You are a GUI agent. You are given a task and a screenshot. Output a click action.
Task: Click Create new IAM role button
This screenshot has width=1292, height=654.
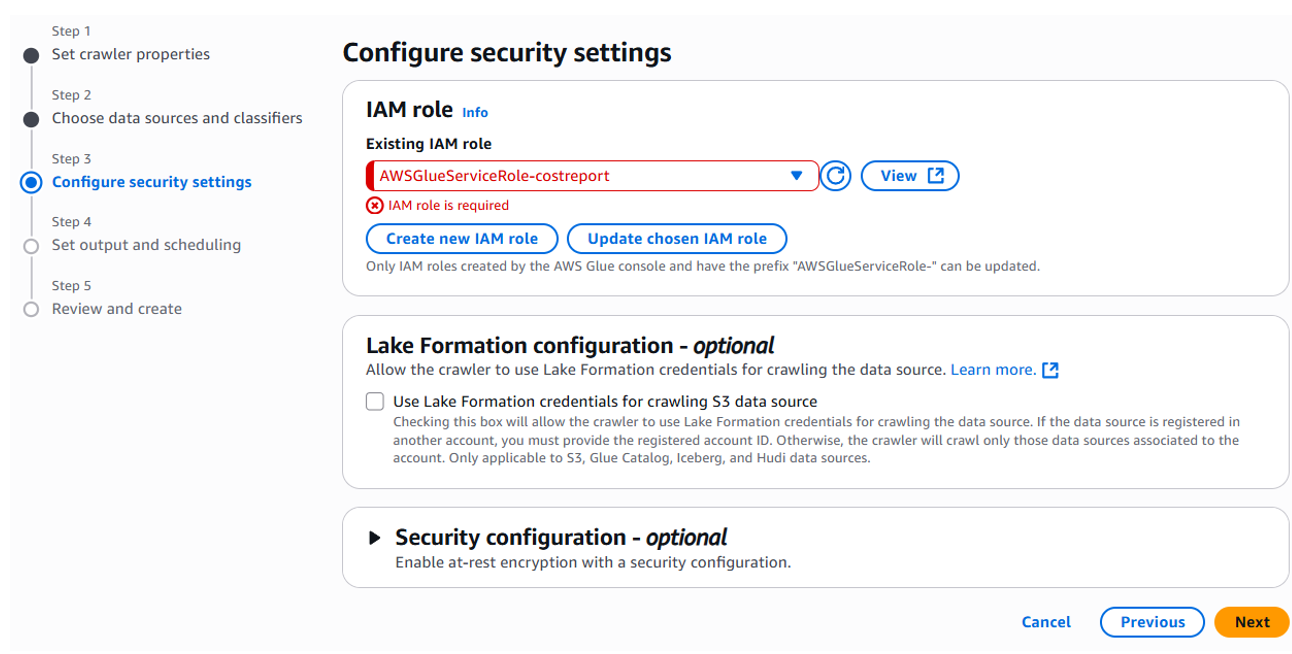click(x=462, y=239)
